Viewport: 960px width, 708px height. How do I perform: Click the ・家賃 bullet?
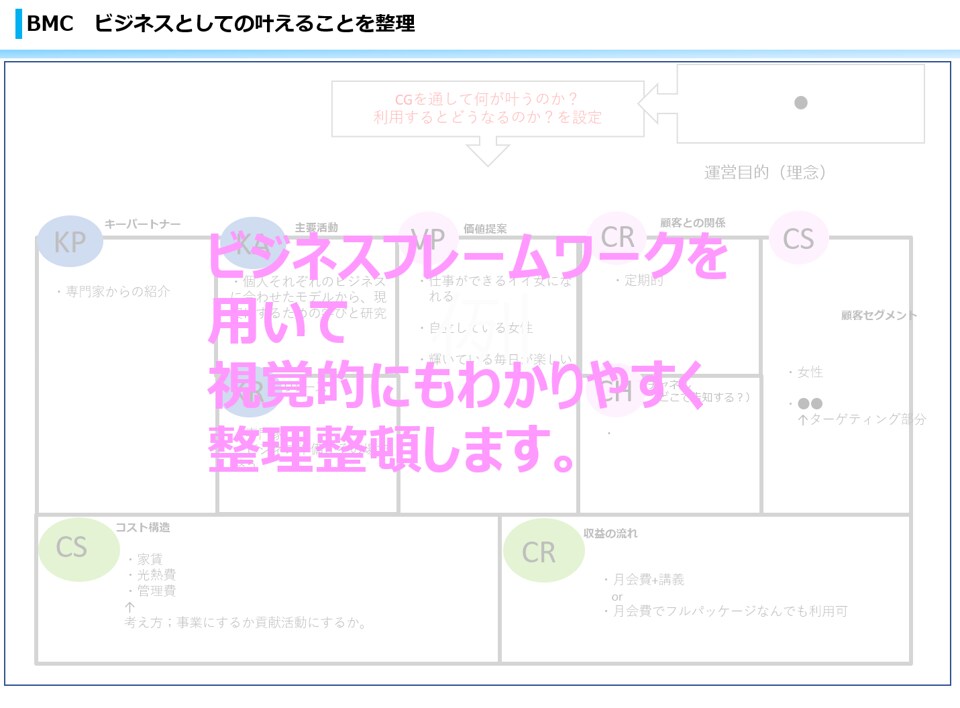144,559
